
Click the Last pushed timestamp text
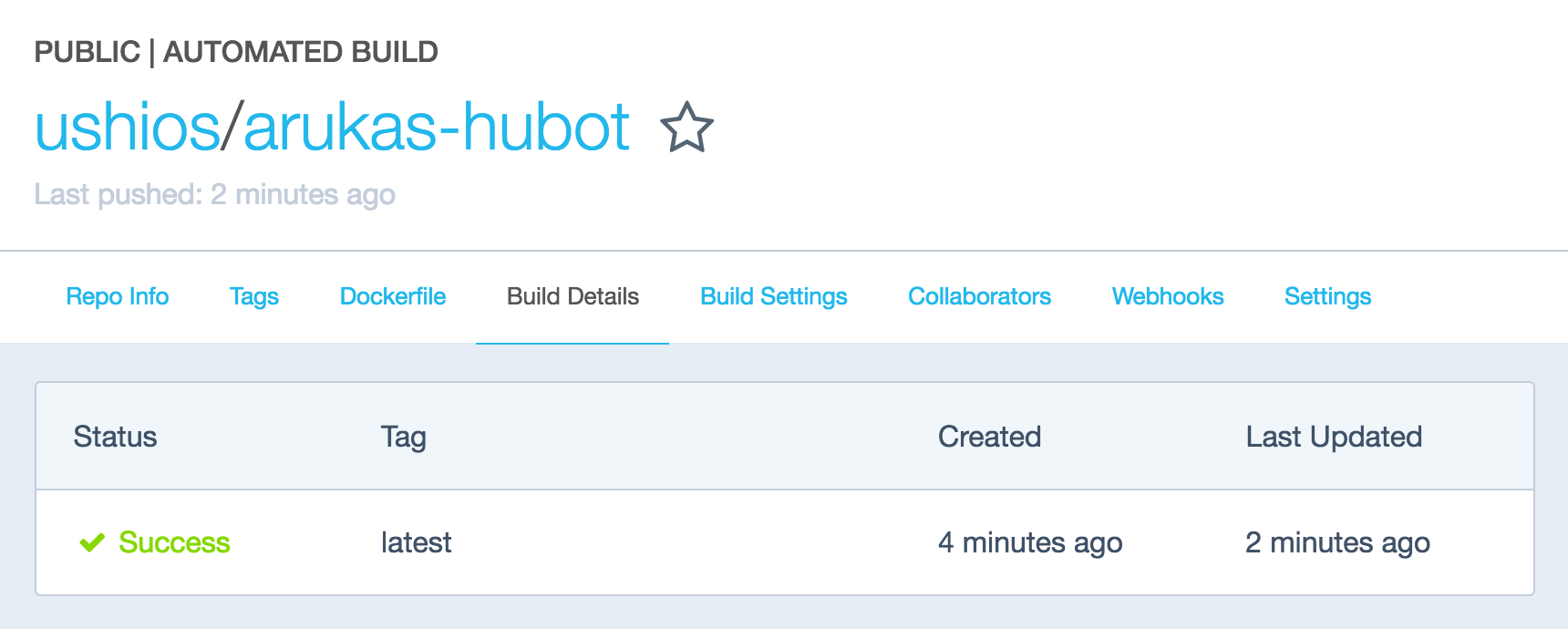click(x=214, y=194)
